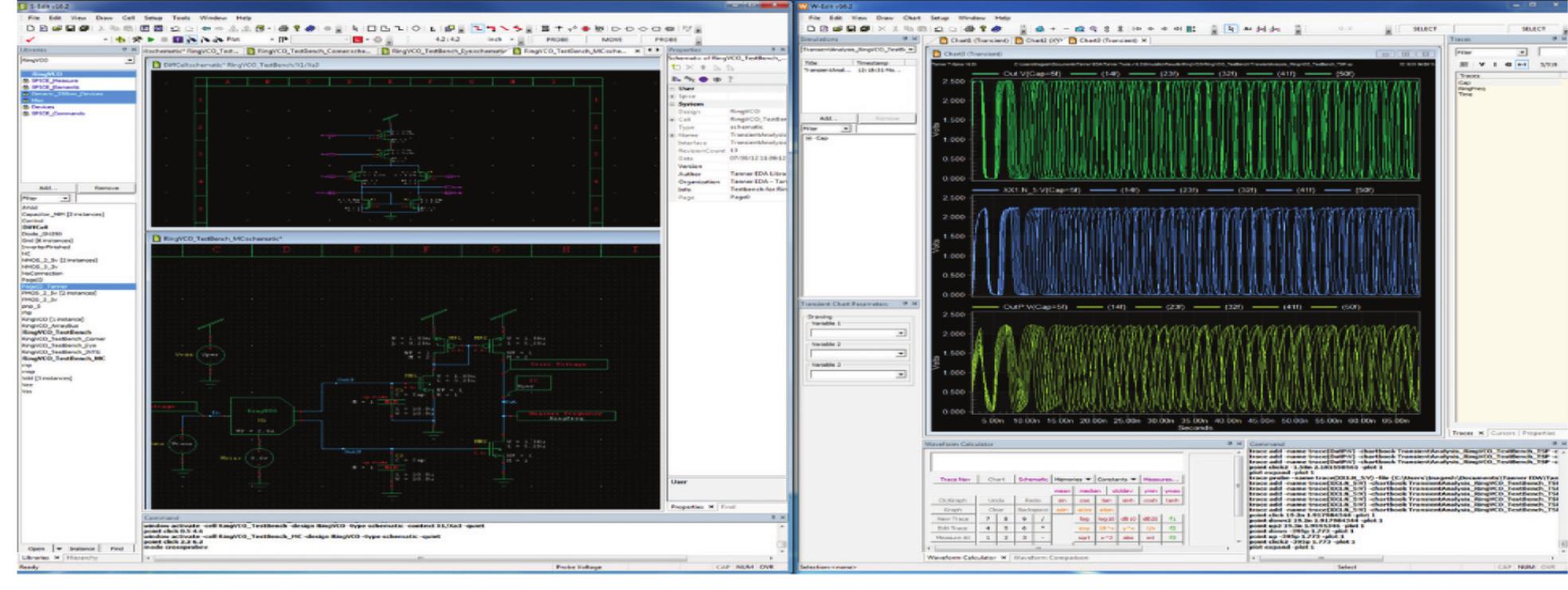Open Setup menu in S-Edit window
1568x590 pixels.
click(x=153, y=18)
